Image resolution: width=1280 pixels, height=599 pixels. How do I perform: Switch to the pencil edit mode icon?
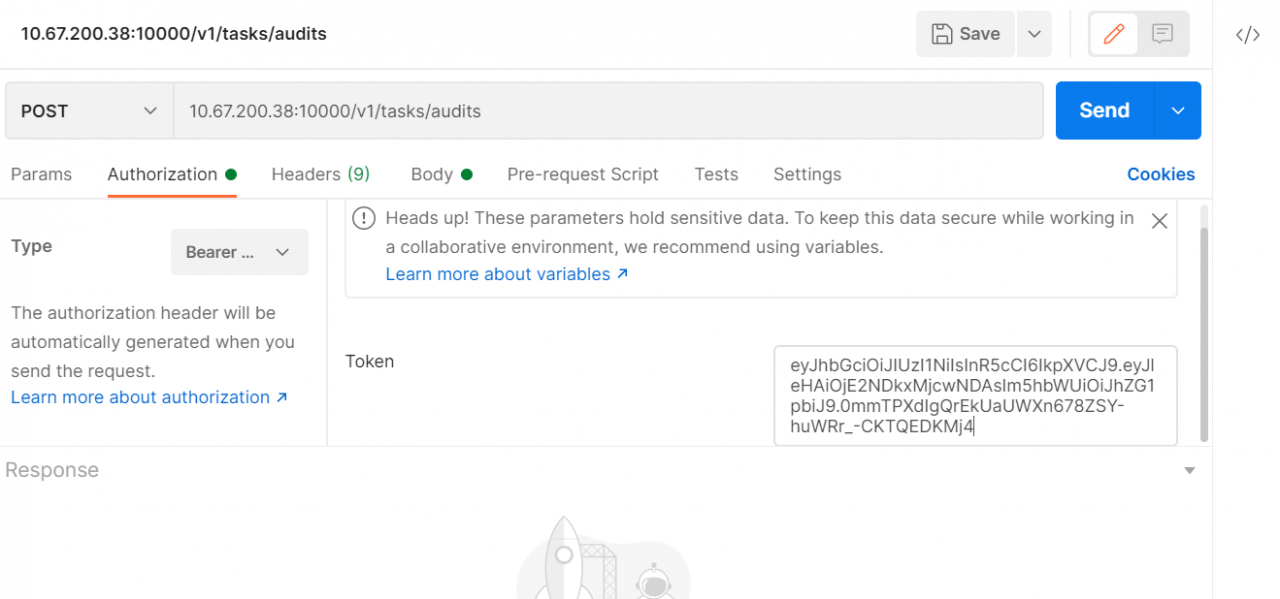[1113, 34]
